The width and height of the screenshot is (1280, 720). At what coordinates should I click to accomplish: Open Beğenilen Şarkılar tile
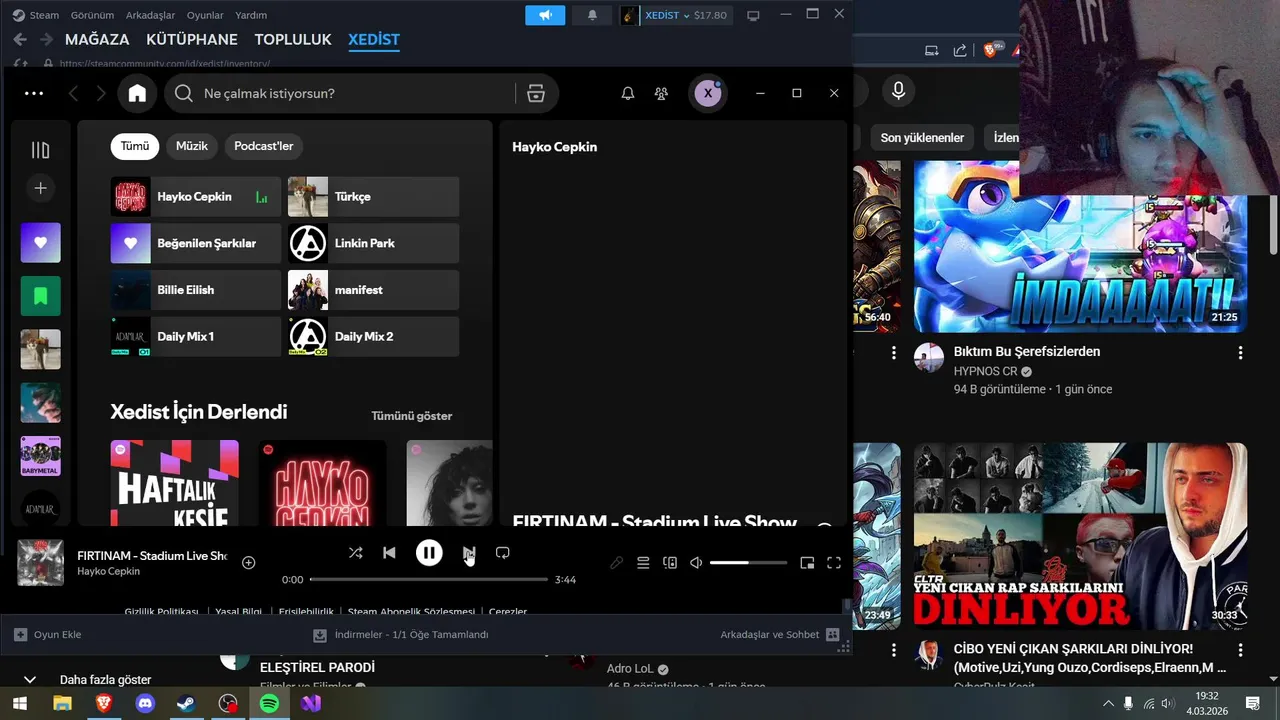coord(196,243)
